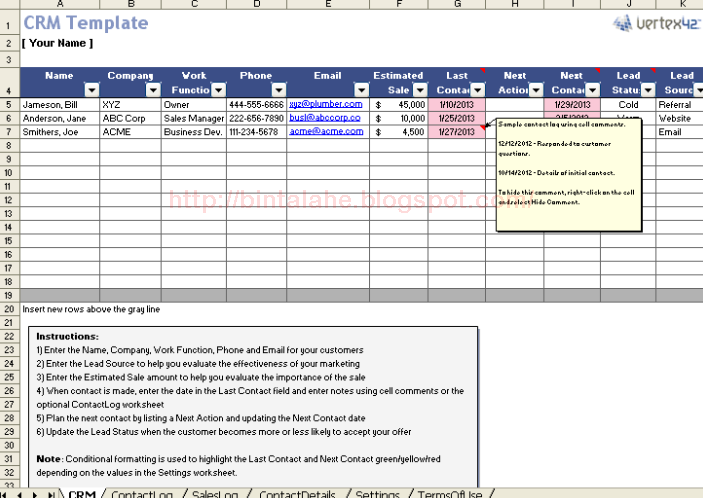703x498 pixels.
Task: Click the previous sheet navigation arrow
Action: point(19,494)
